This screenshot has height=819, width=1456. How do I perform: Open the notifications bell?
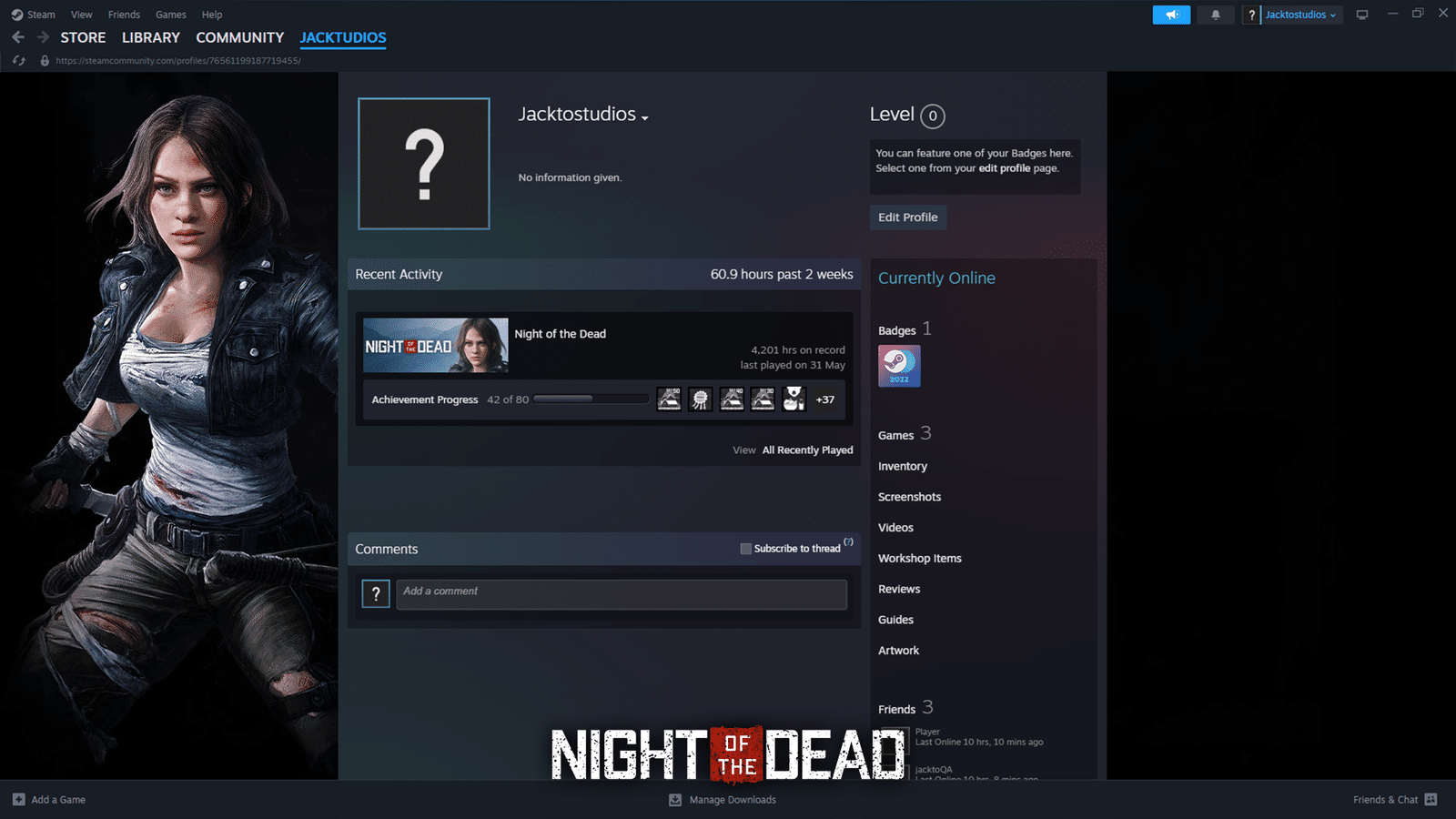[1216, 15]
